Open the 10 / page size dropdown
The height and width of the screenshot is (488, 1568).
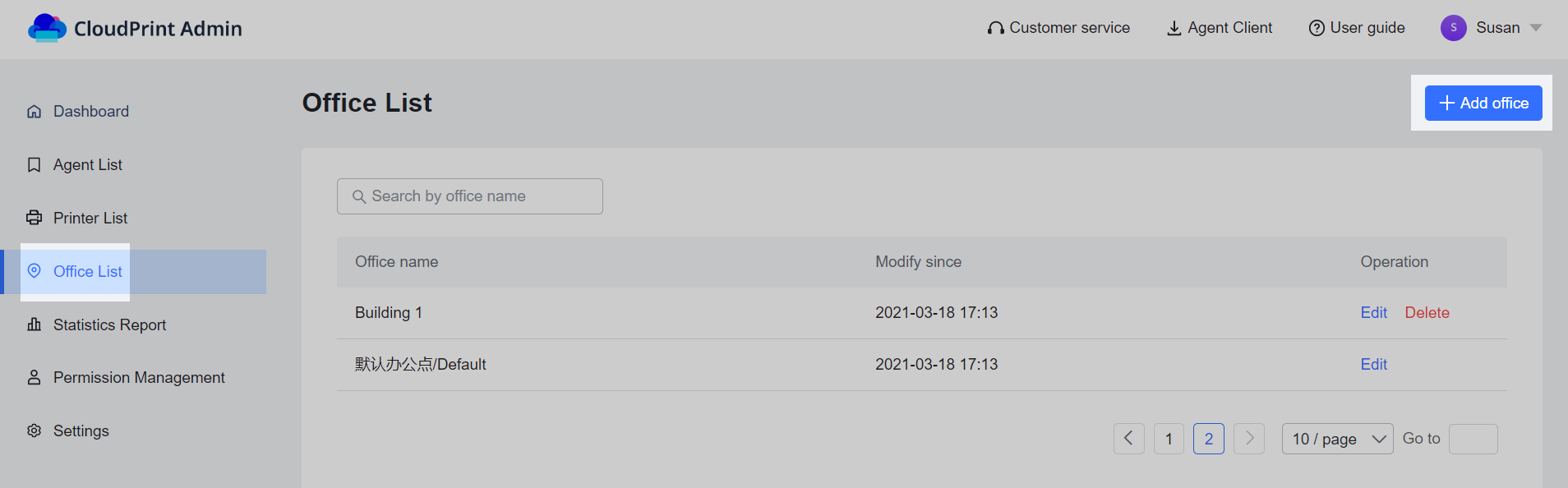(x=1337, y=439)
